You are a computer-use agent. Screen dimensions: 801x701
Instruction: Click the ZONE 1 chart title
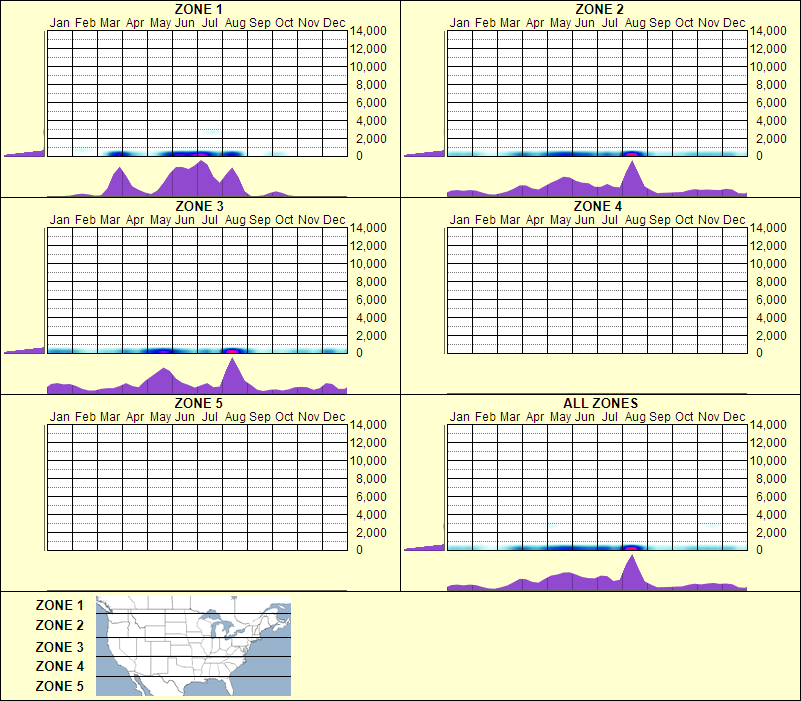click(199, 9)
